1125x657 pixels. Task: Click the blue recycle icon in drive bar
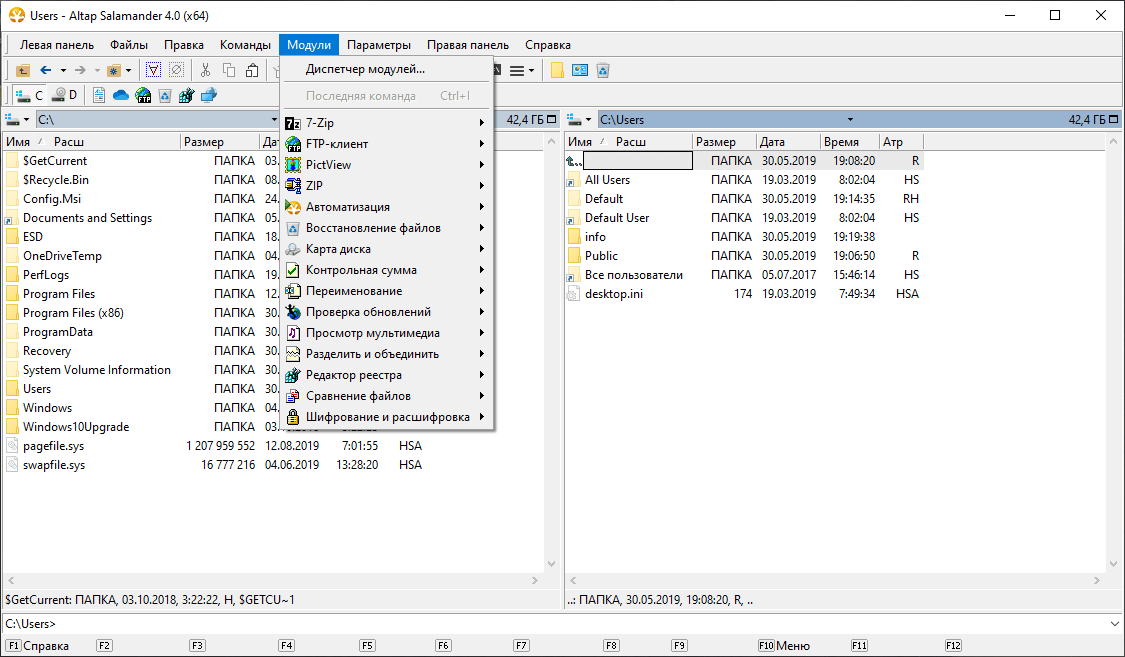point(165,95)
